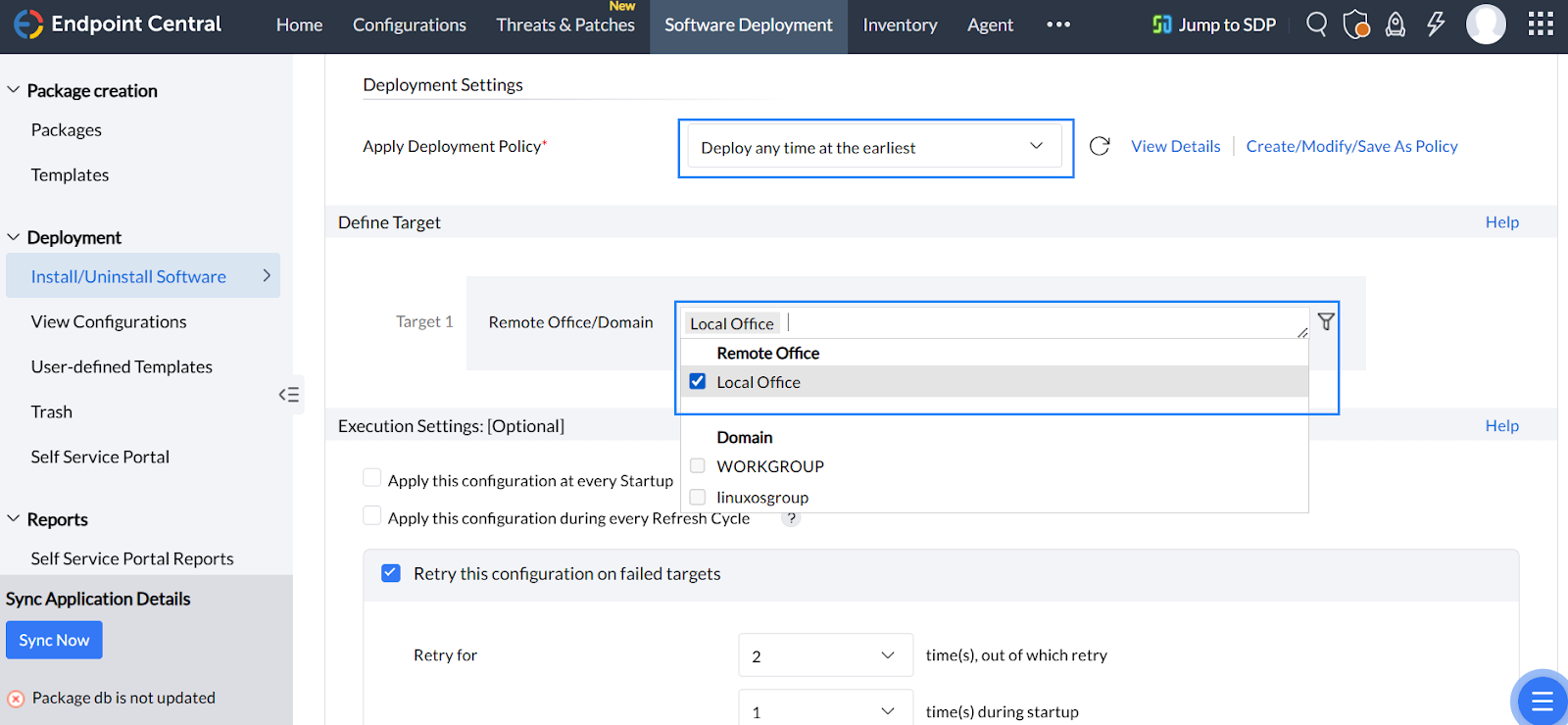Image resolution: width=1568 pixels, height=725 pixels.
Task: Click the Local Office selected tag
Action: click(732, 323)
